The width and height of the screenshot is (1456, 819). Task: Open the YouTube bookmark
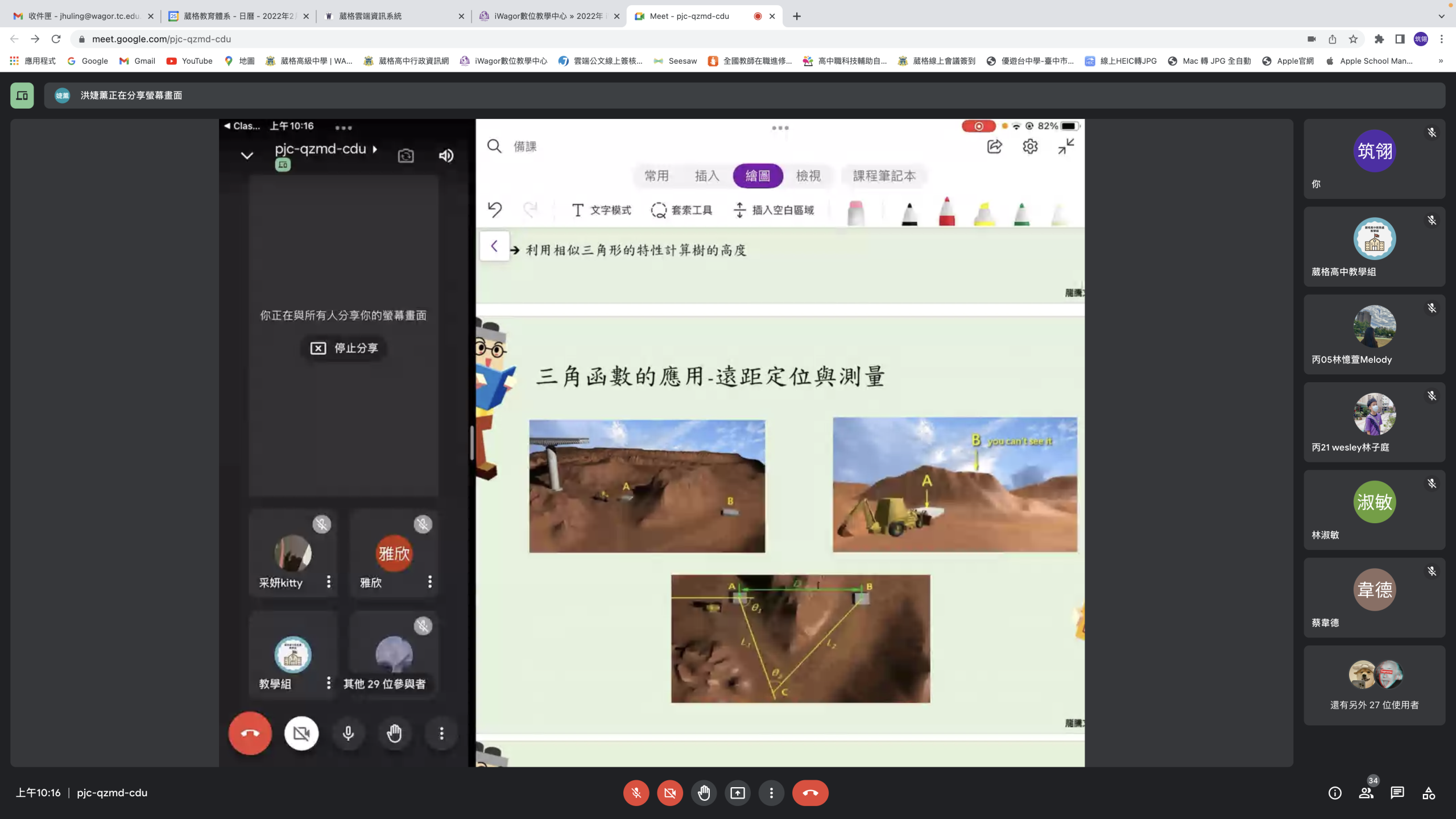(189, 61)
